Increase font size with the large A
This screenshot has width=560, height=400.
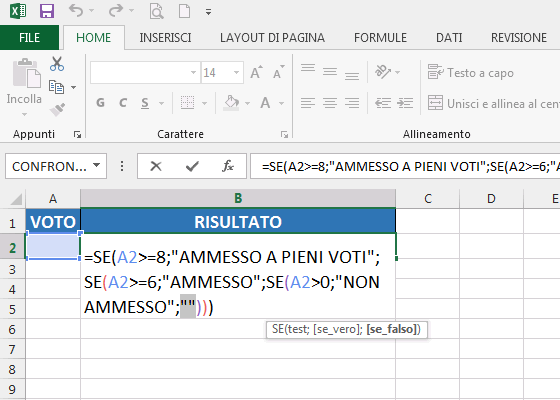pos(256,73)
